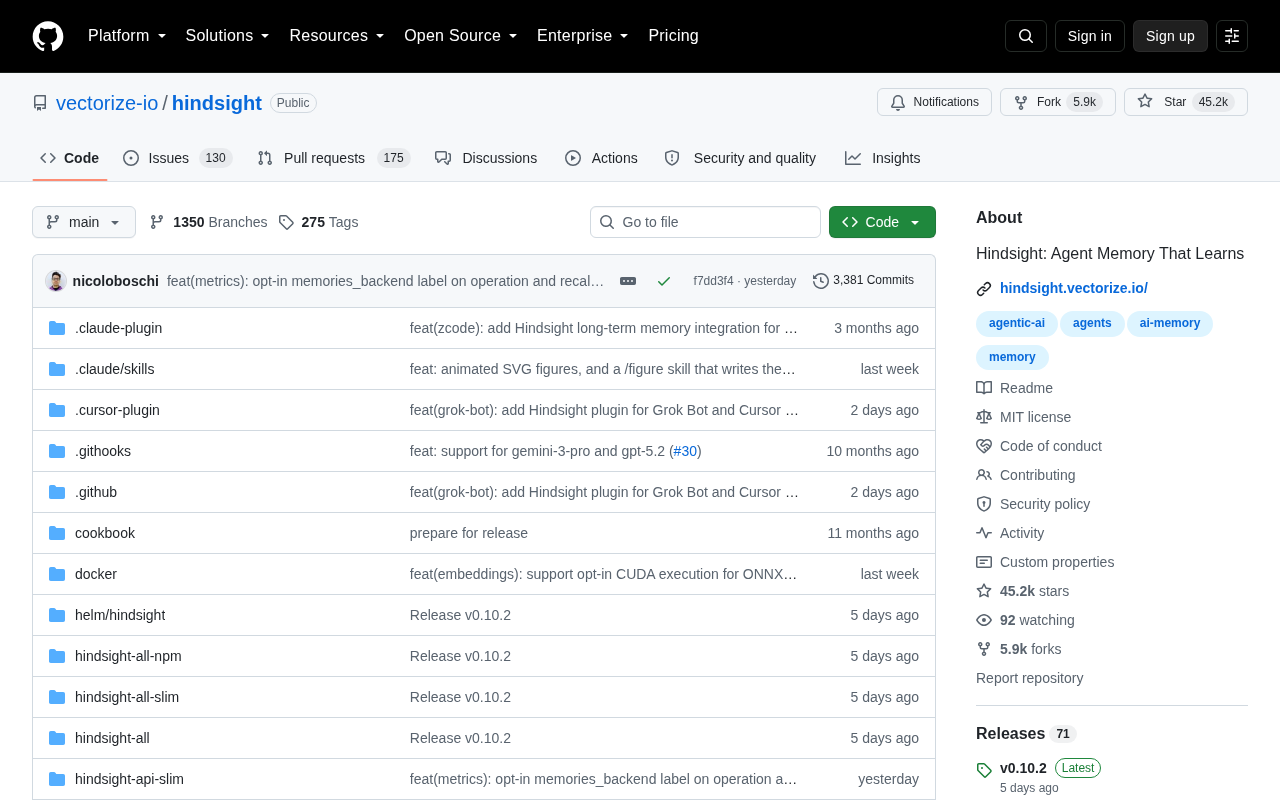
Task: Click nicoloboschi avatar thumbnail
Action: pos(56,281)
